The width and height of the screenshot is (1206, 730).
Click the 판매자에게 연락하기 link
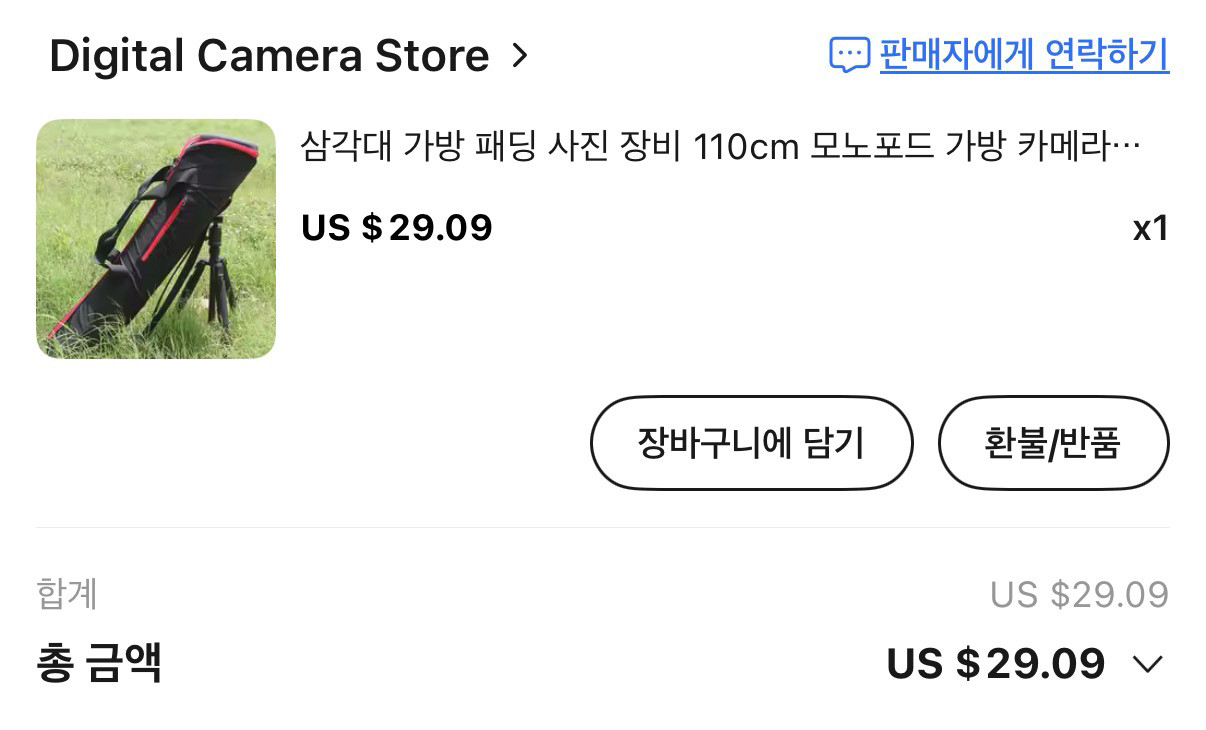click(x=1024, y=54)
